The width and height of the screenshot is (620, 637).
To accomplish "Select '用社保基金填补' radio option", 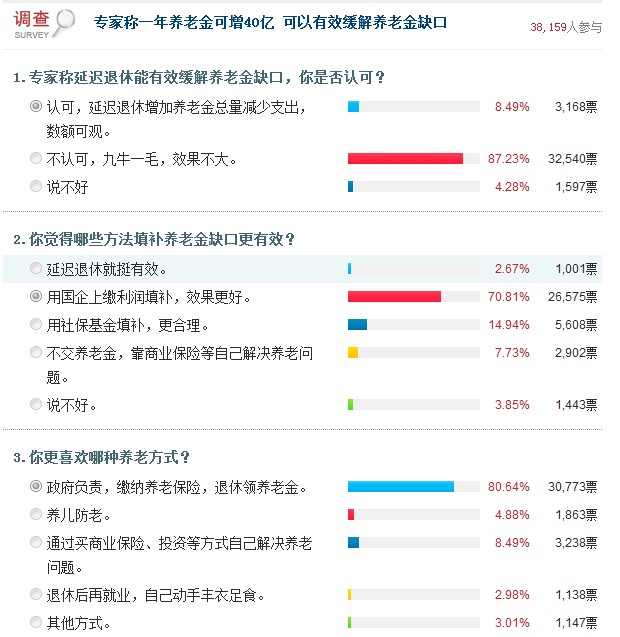I will [x=37, y=324].
